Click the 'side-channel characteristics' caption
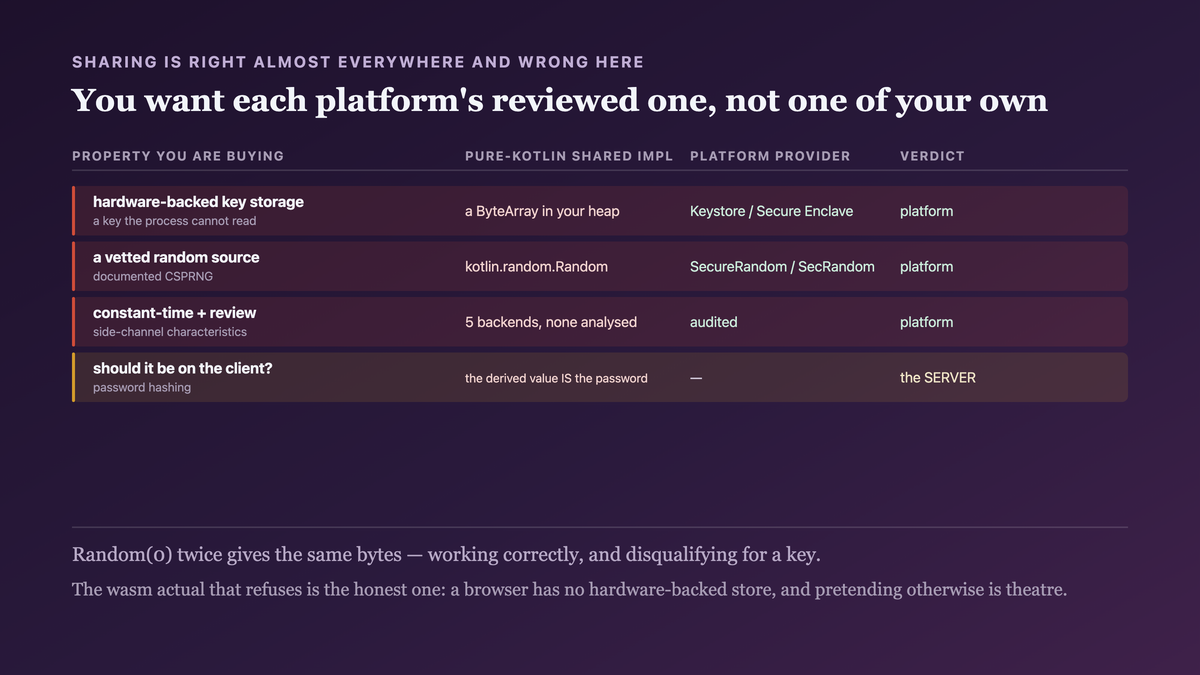Viewport: 1200px width, 675px height. 170,332
